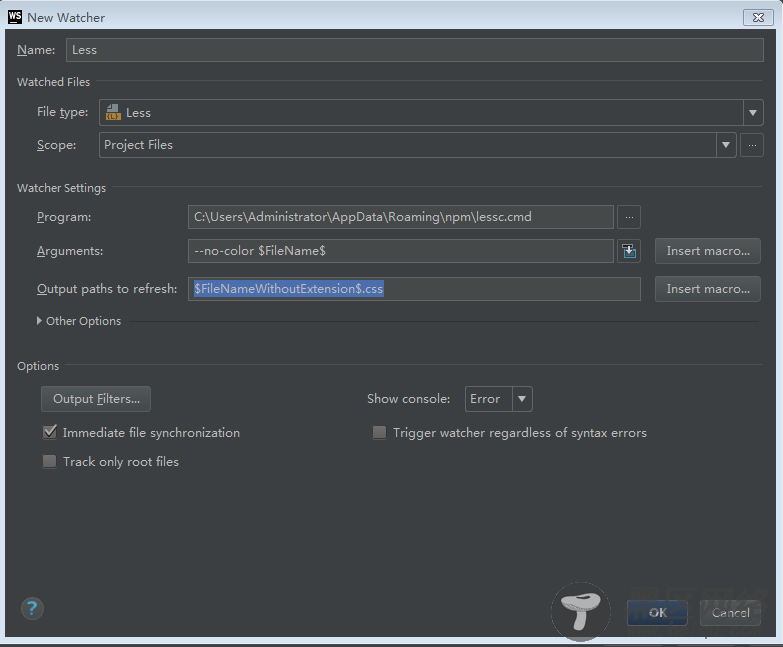The height and width of the screenshot is (647, 783).
Task: Click the expand Arguments field icon
Action: 629,251
